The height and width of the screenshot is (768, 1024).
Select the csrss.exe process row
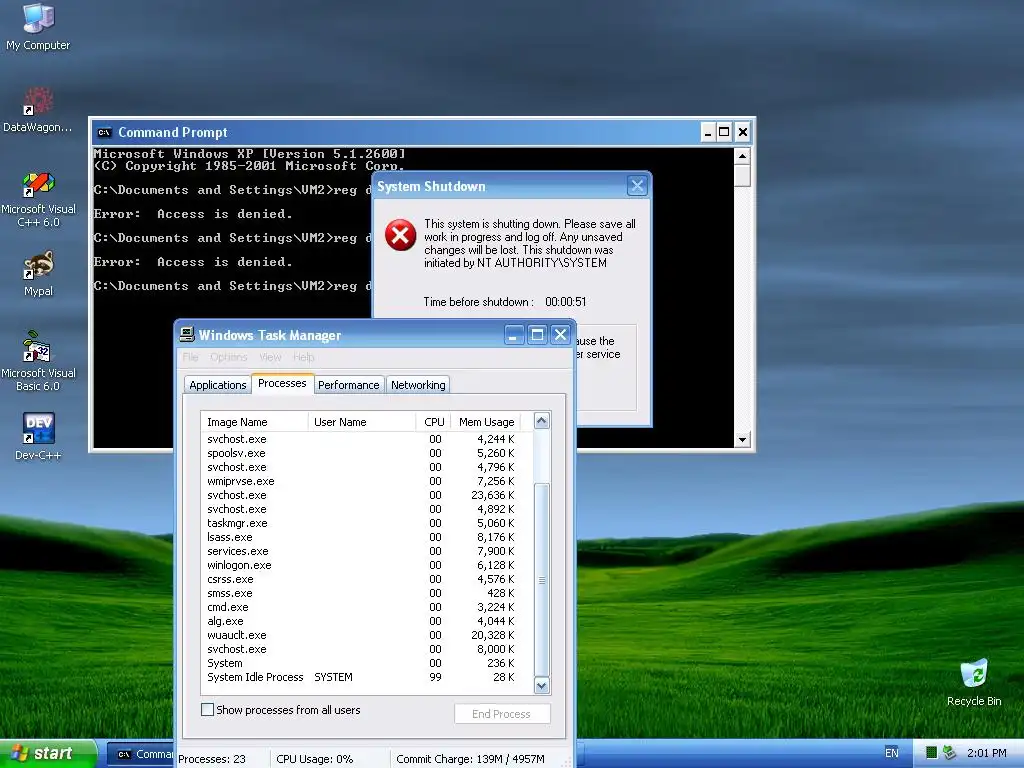point(366,579)
